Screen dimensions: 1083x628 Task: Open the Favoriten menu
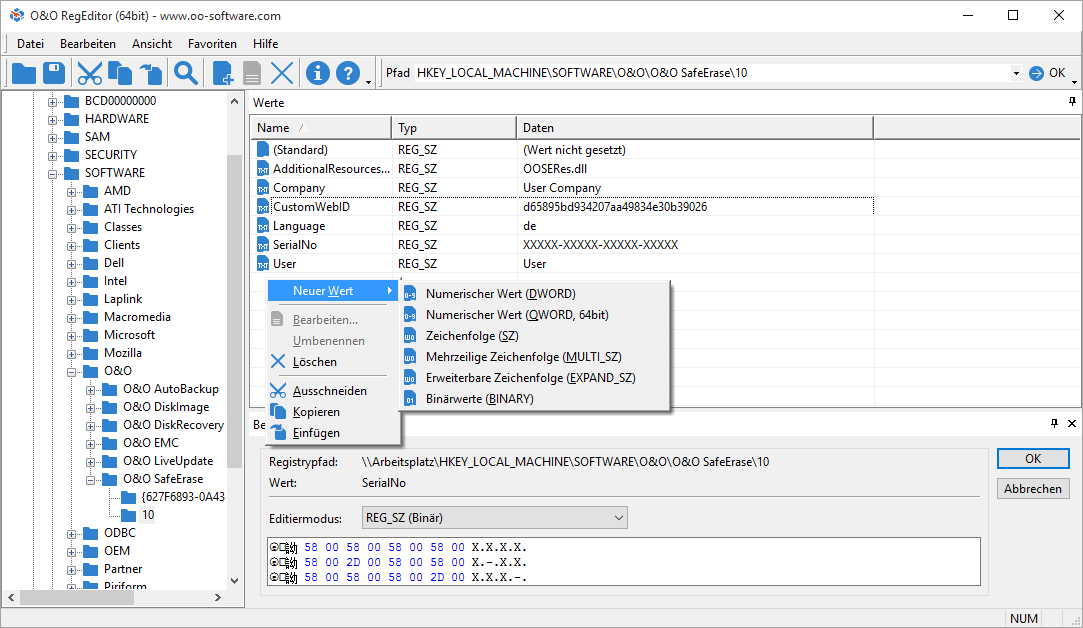(x=212, y=44)
